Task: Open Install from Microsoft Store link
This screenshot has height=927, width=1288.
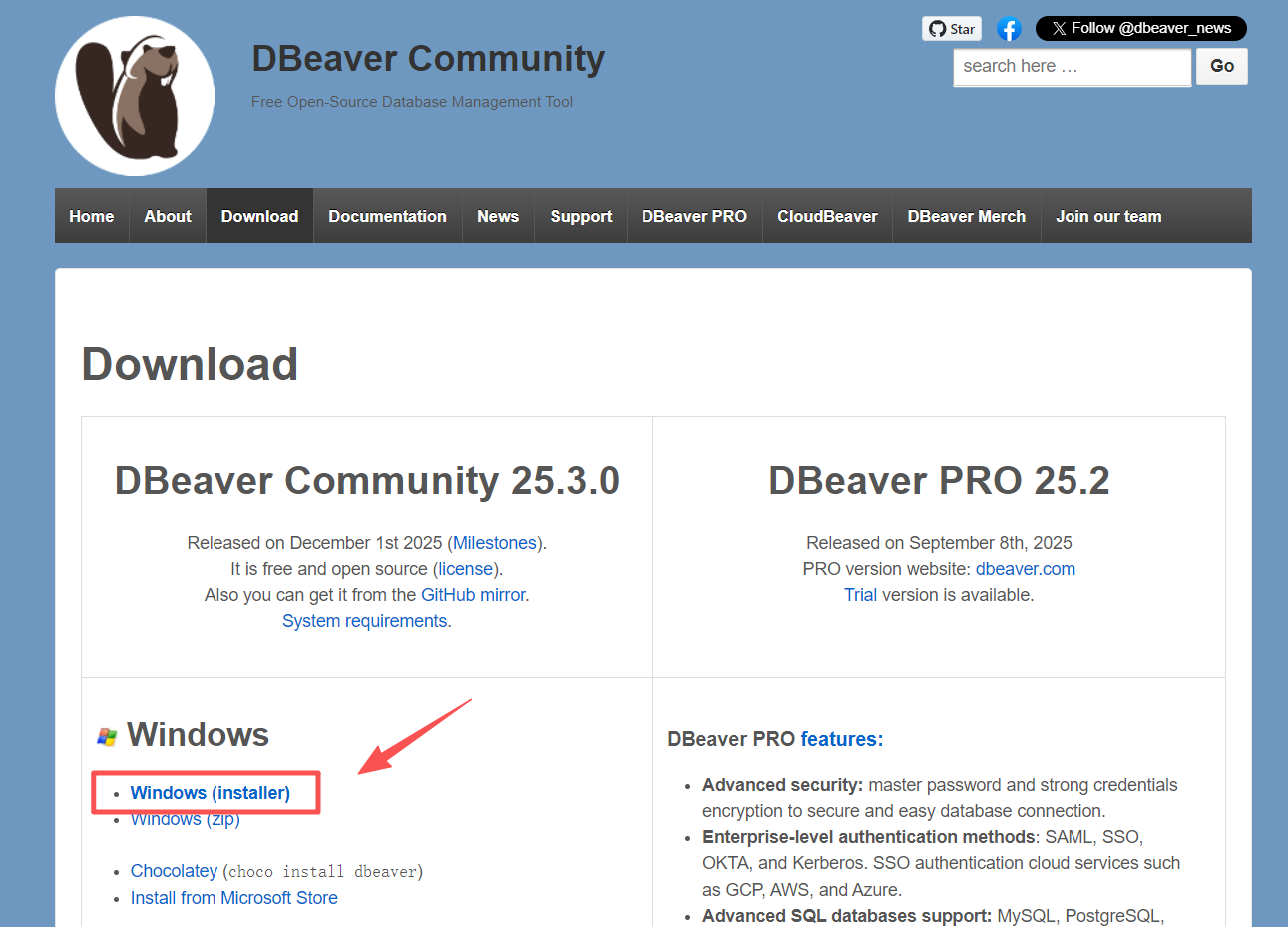Action: tap(234, 898)
